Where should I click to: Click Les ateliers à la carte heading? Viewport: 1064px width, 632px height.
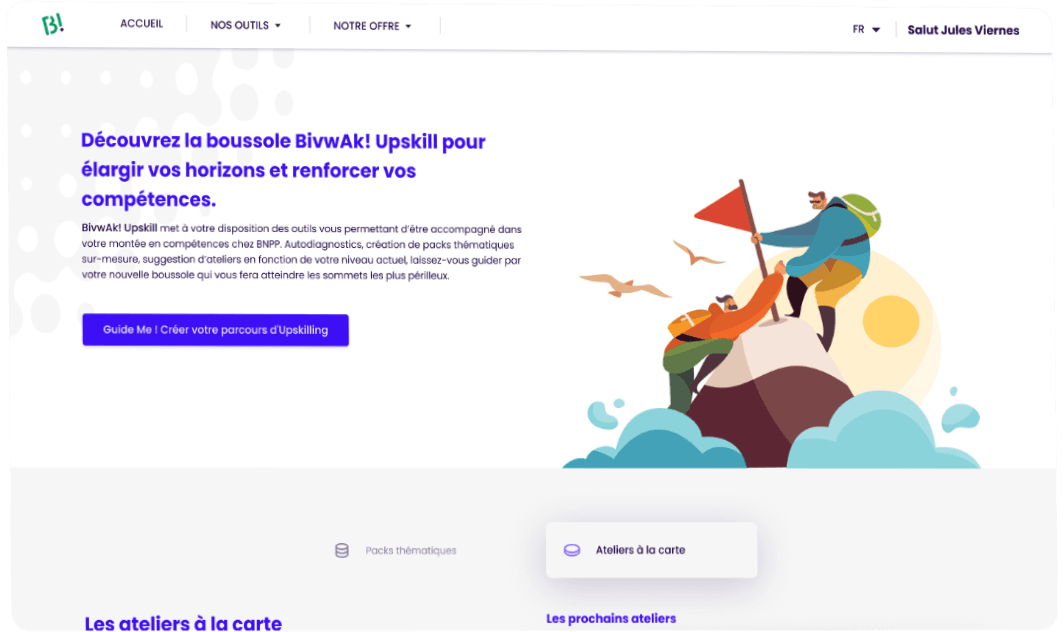(183, 623)
